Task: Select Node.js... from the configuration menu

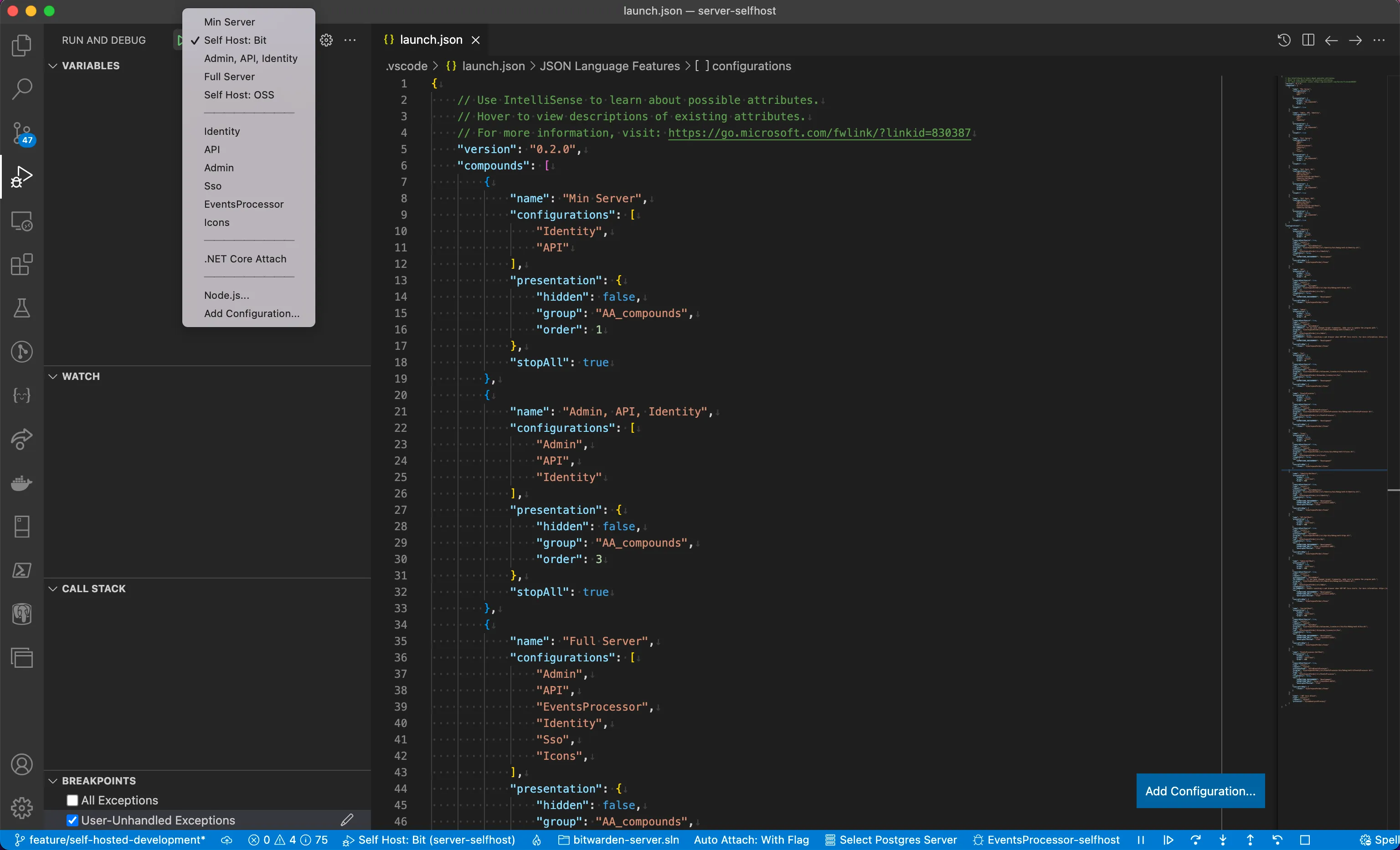Action: click(x=226, y=295)
